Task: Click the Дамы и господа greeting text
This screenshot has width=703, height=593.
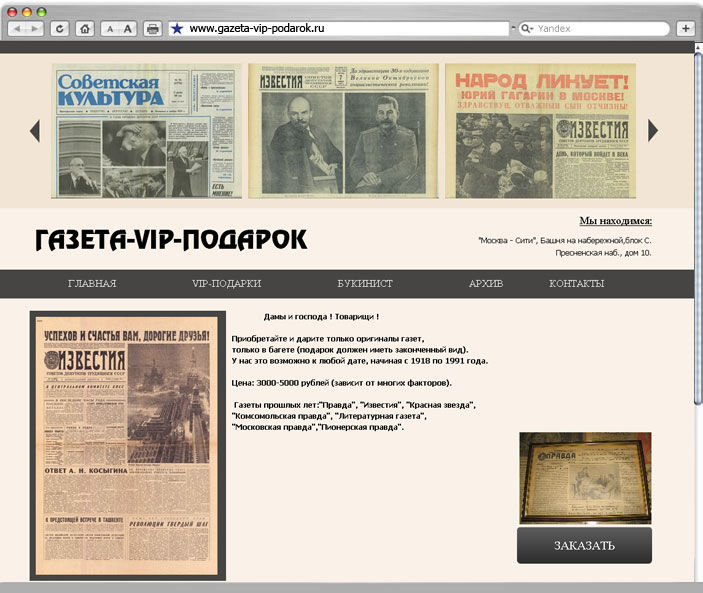Action: pos(321,316)
